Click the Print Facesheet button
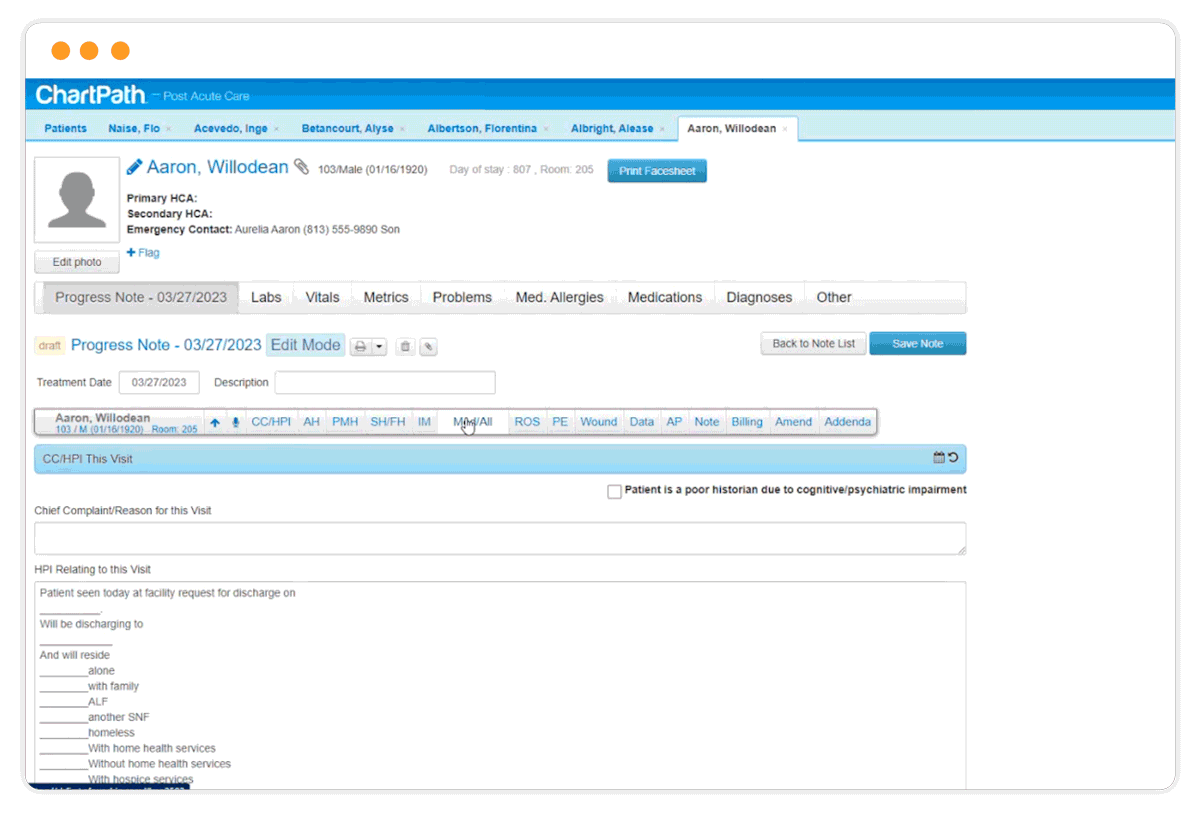This screenshot has width=1200, height=815. coord(656,170)
